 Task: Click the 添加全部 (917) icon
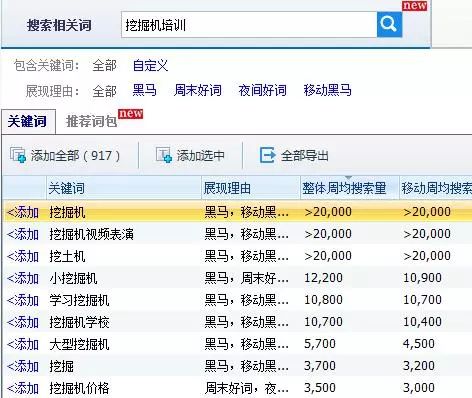[18, 155]
